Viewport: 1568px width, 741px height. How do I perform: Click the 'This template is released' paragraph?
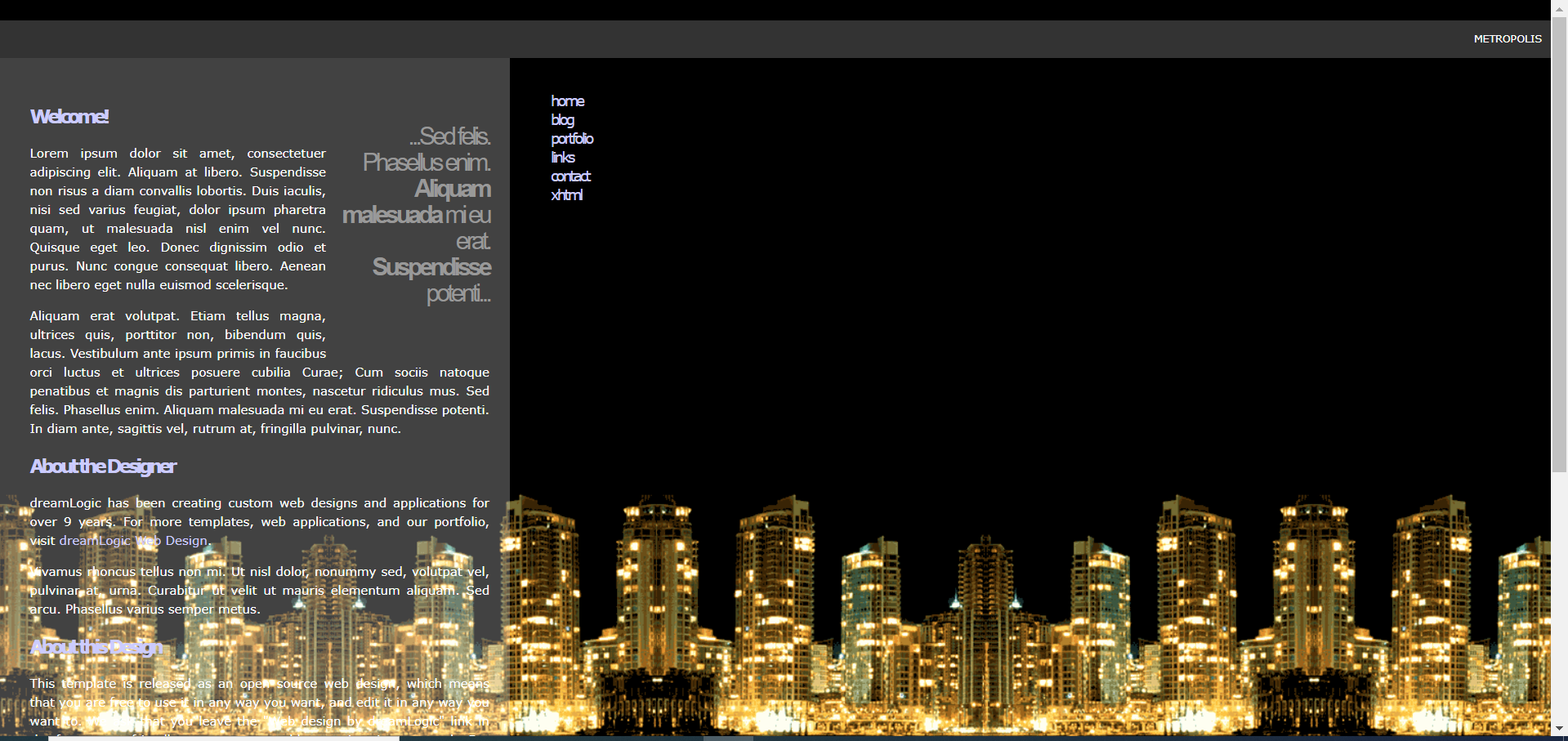click(259, 703)
